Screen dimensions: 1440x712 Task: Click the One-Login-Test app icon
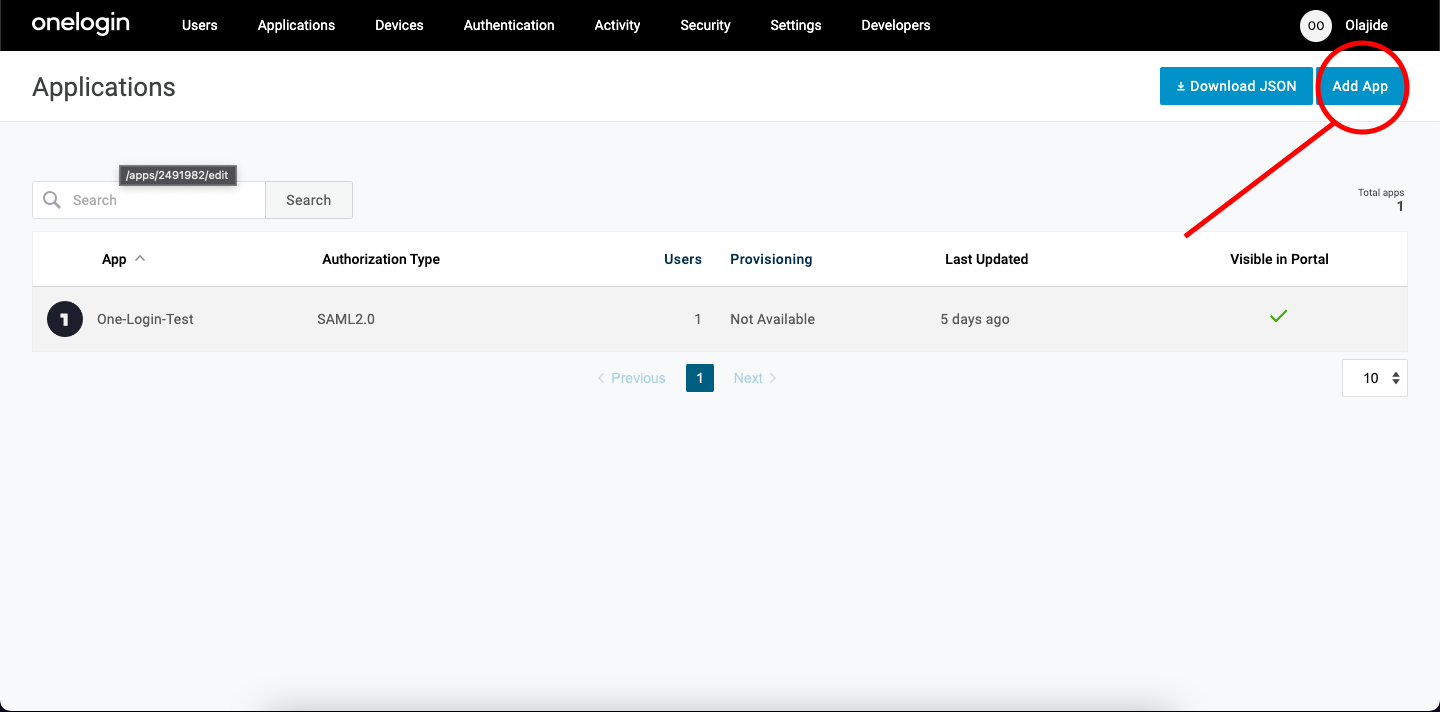pos(65,319)
